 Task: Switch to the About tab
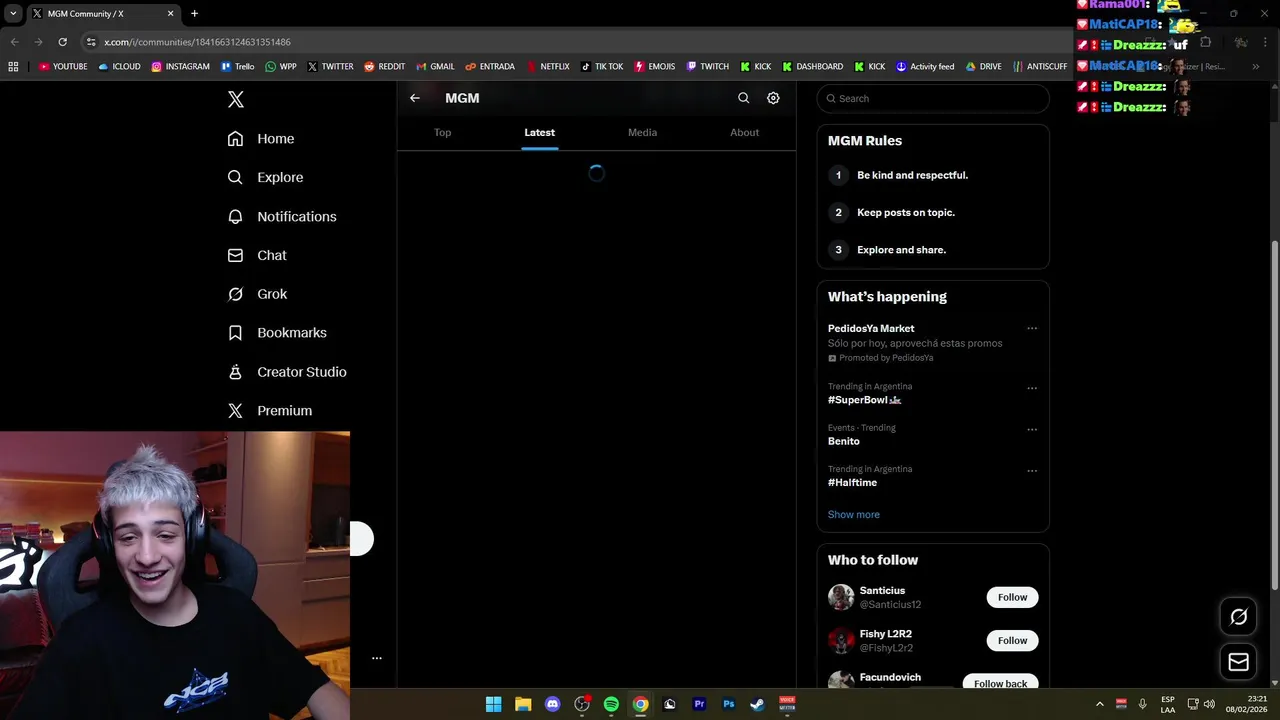[744, 132]
